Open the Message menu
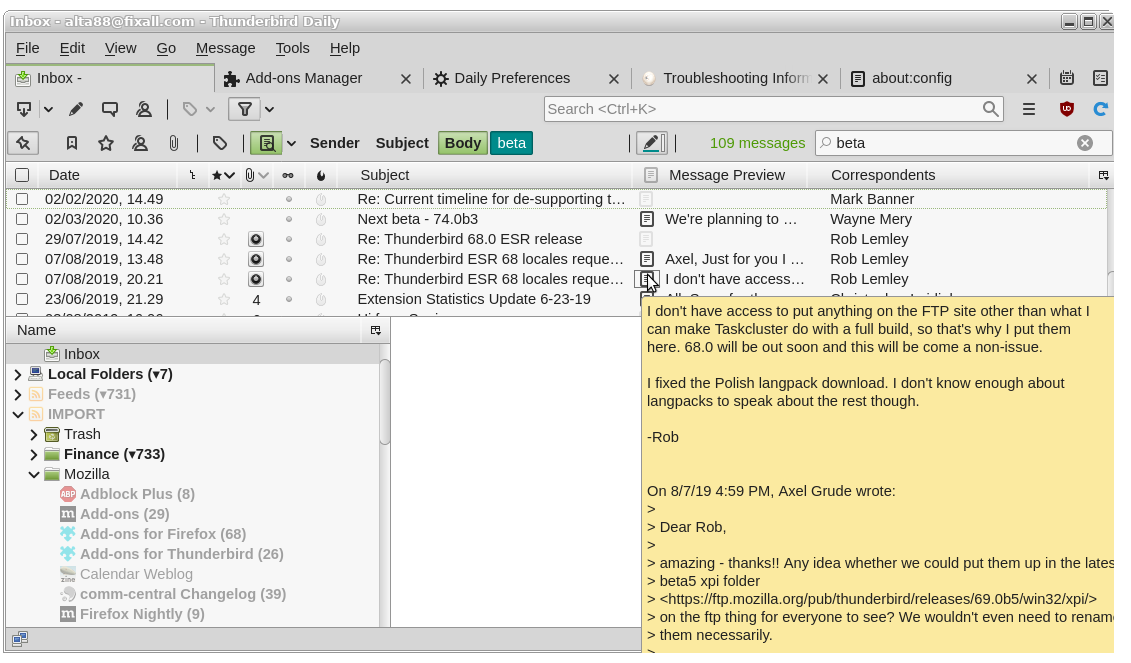 pyautogui.click(x=225, y=48)
